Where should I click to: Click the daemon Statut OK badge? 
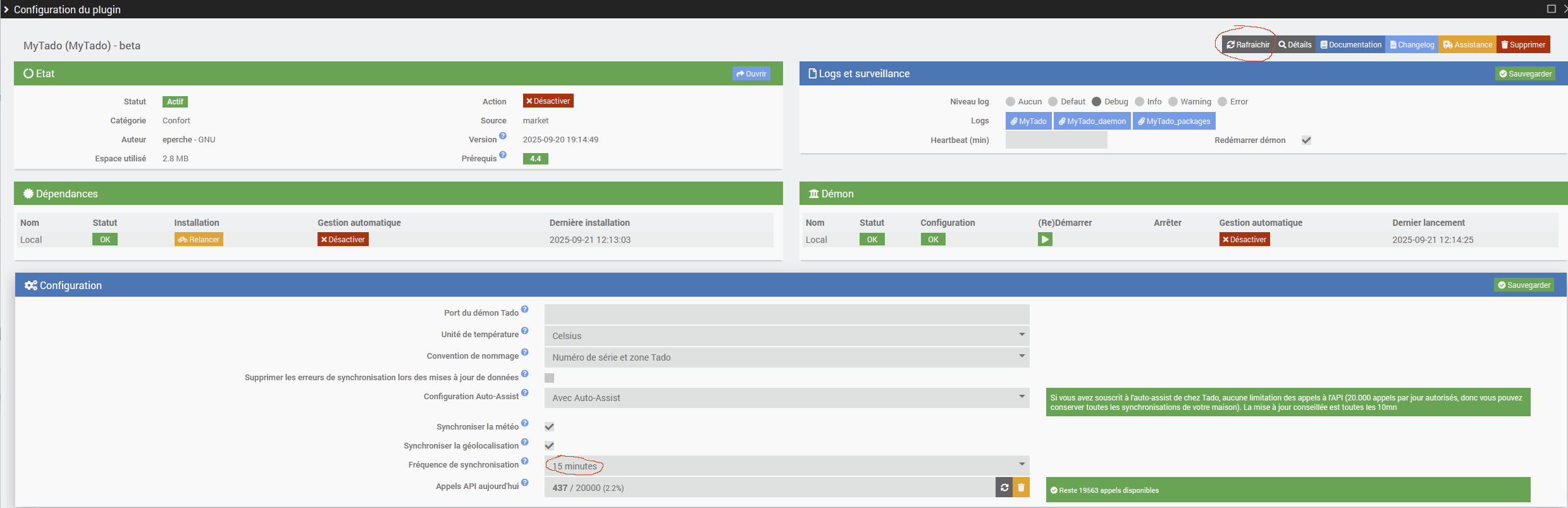tap(872, 240)
